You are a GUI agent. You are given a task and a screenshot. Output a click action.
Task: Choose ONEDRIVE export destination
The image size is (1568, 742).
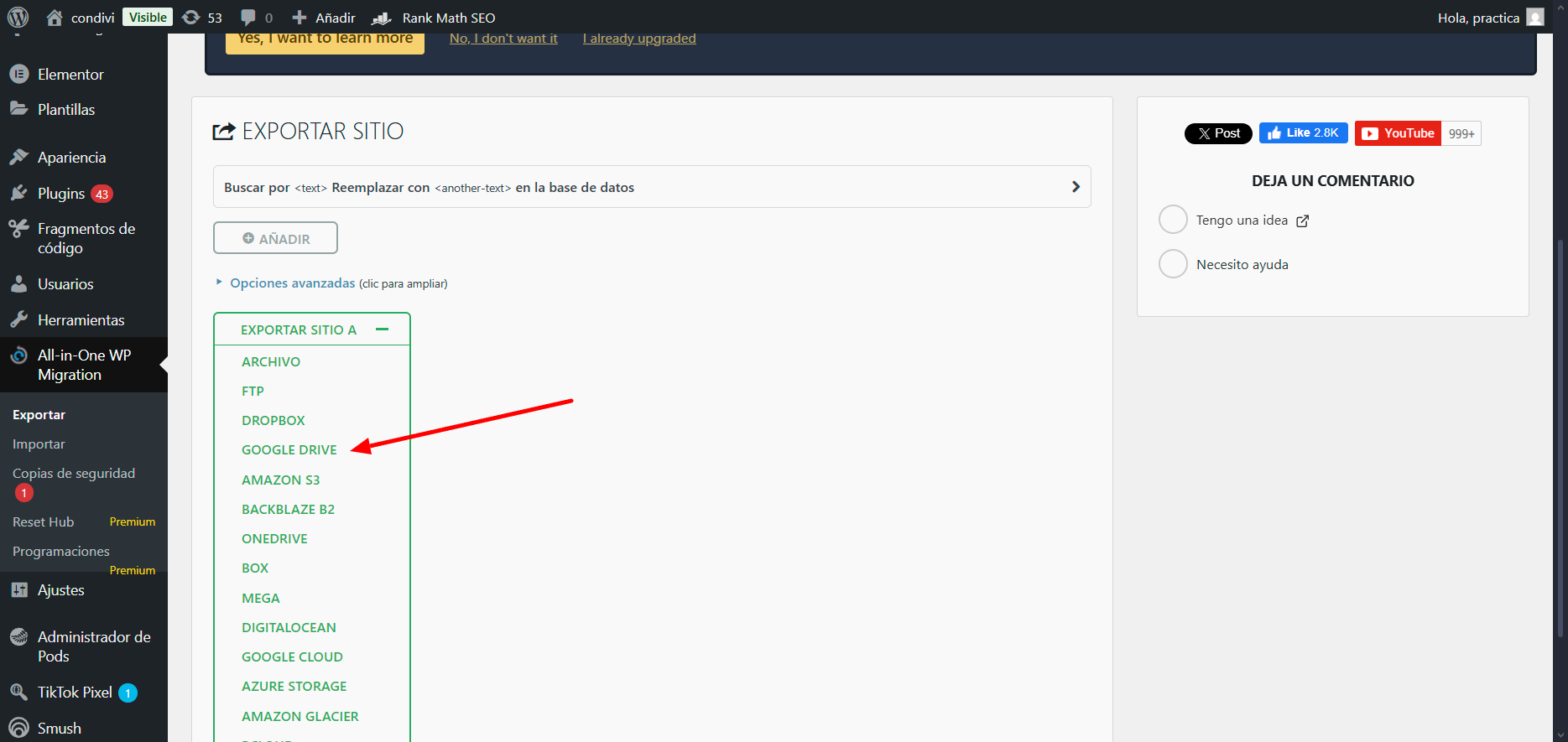point(274,538)
